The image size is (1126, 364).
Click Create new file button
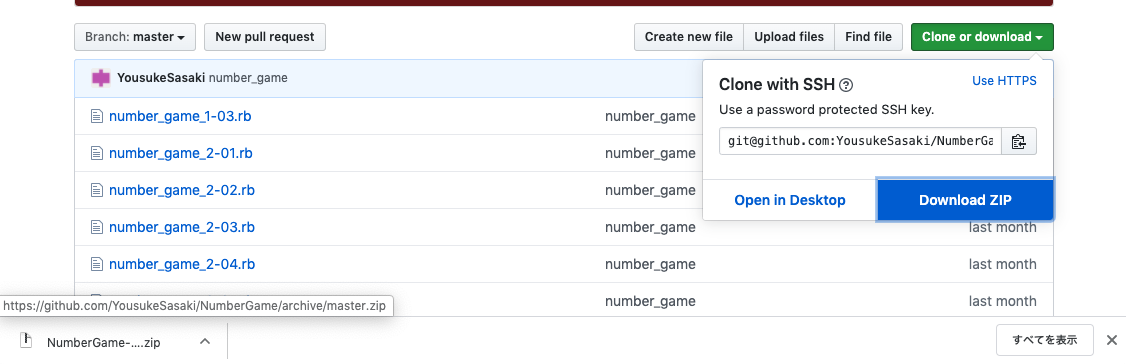click(689, 37)
